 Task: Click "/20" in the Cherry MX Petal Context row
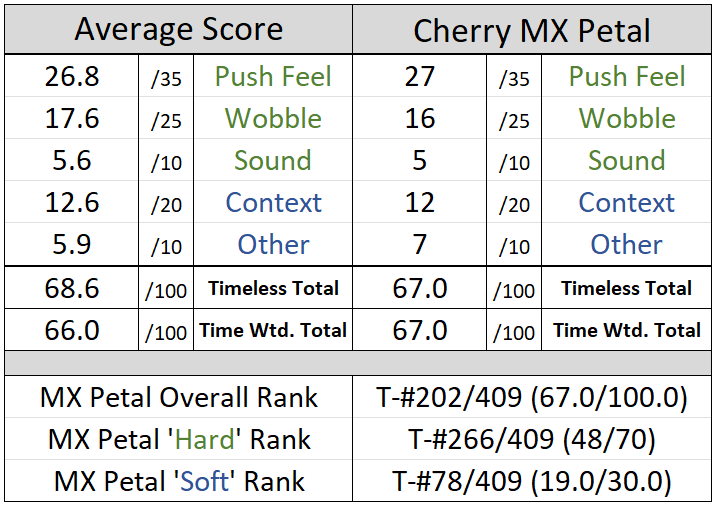click(x=514, y=204)
